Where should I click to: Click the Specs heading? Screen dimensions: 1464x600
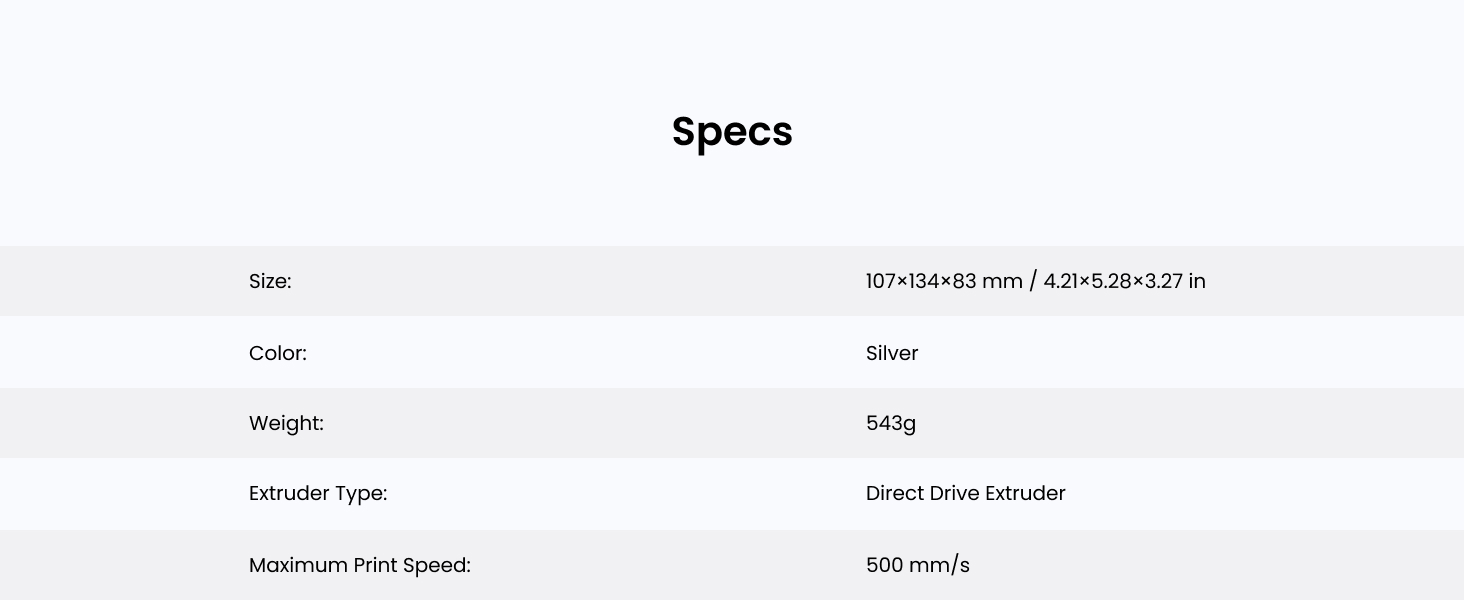coord(732,132)
